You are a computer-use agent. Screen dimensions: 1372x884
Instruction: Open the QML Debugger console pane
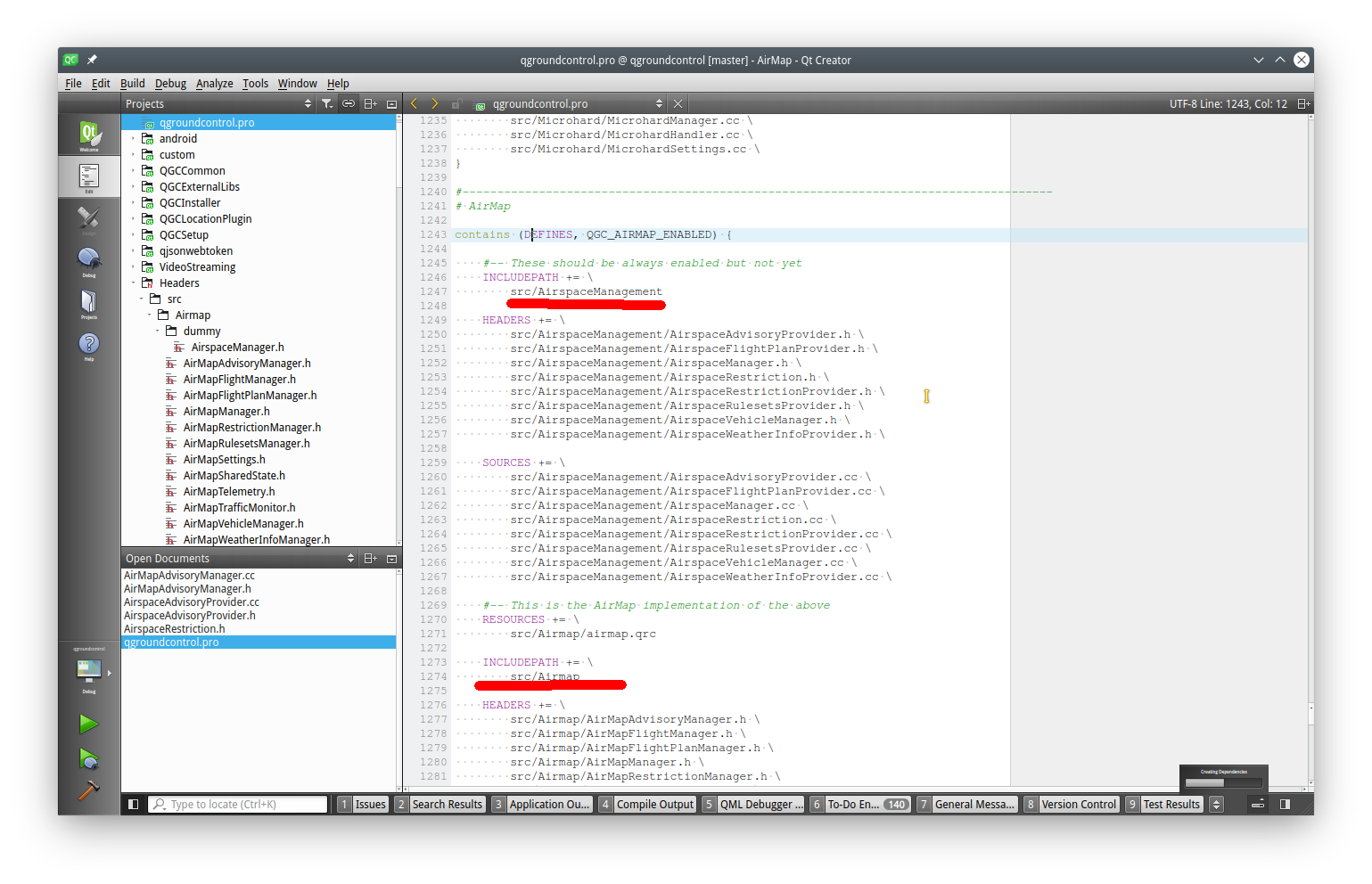pos(753,805)
